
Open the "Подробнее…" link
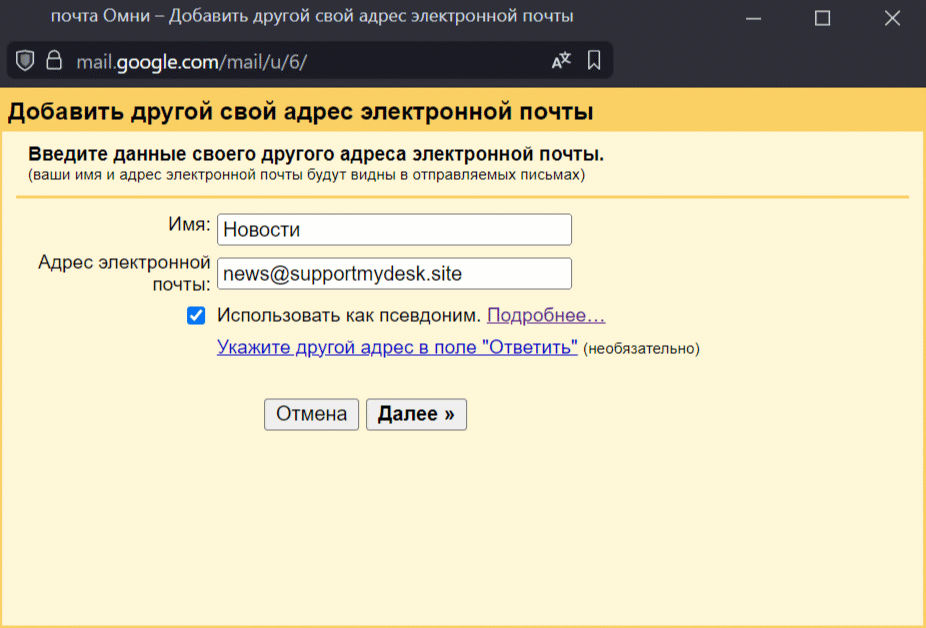click(546, 316)
